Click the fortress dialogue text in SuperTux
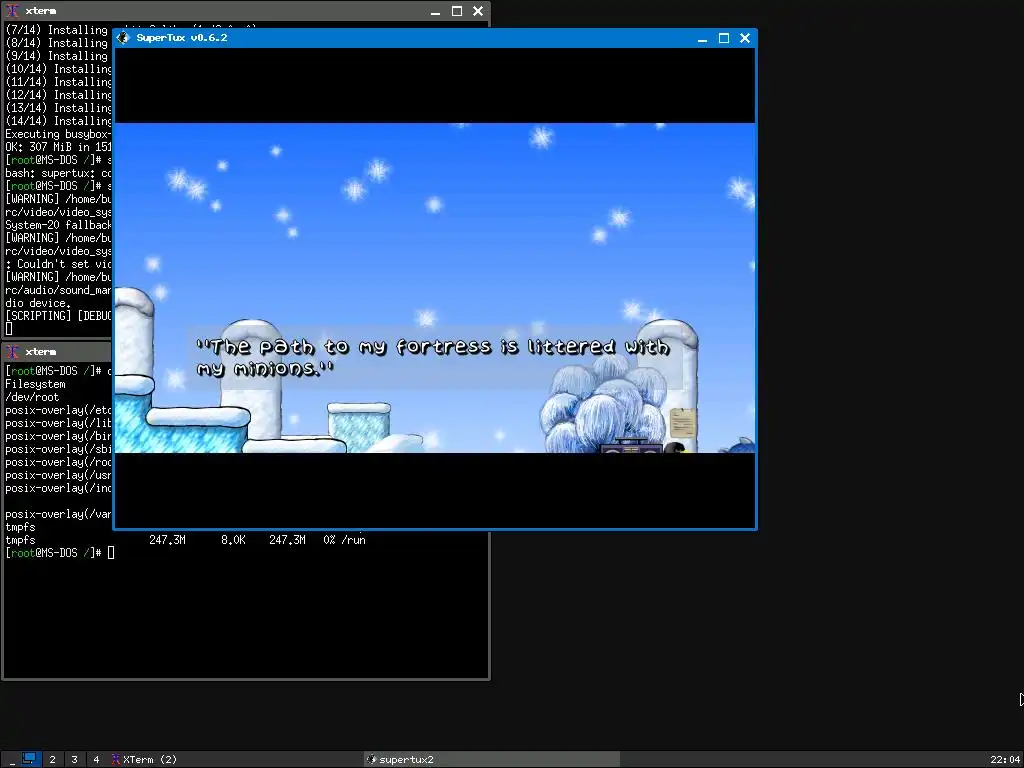This screenshot has width=1024, height=768. click(432, 357)
